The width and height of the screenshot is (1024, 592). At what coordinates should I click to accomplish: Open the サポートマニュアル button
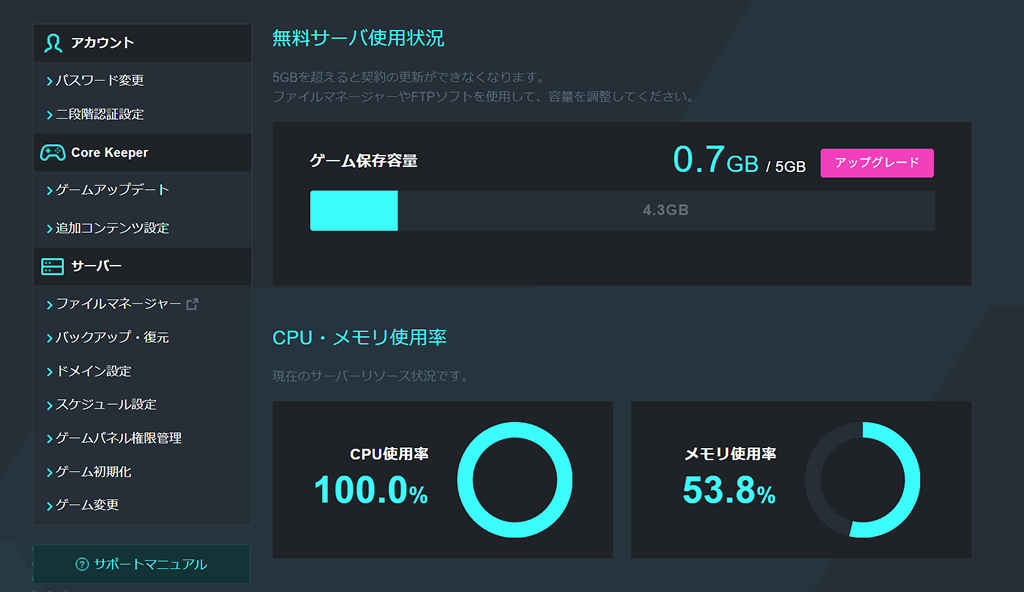pyautogui.click(x=141, y=564)
